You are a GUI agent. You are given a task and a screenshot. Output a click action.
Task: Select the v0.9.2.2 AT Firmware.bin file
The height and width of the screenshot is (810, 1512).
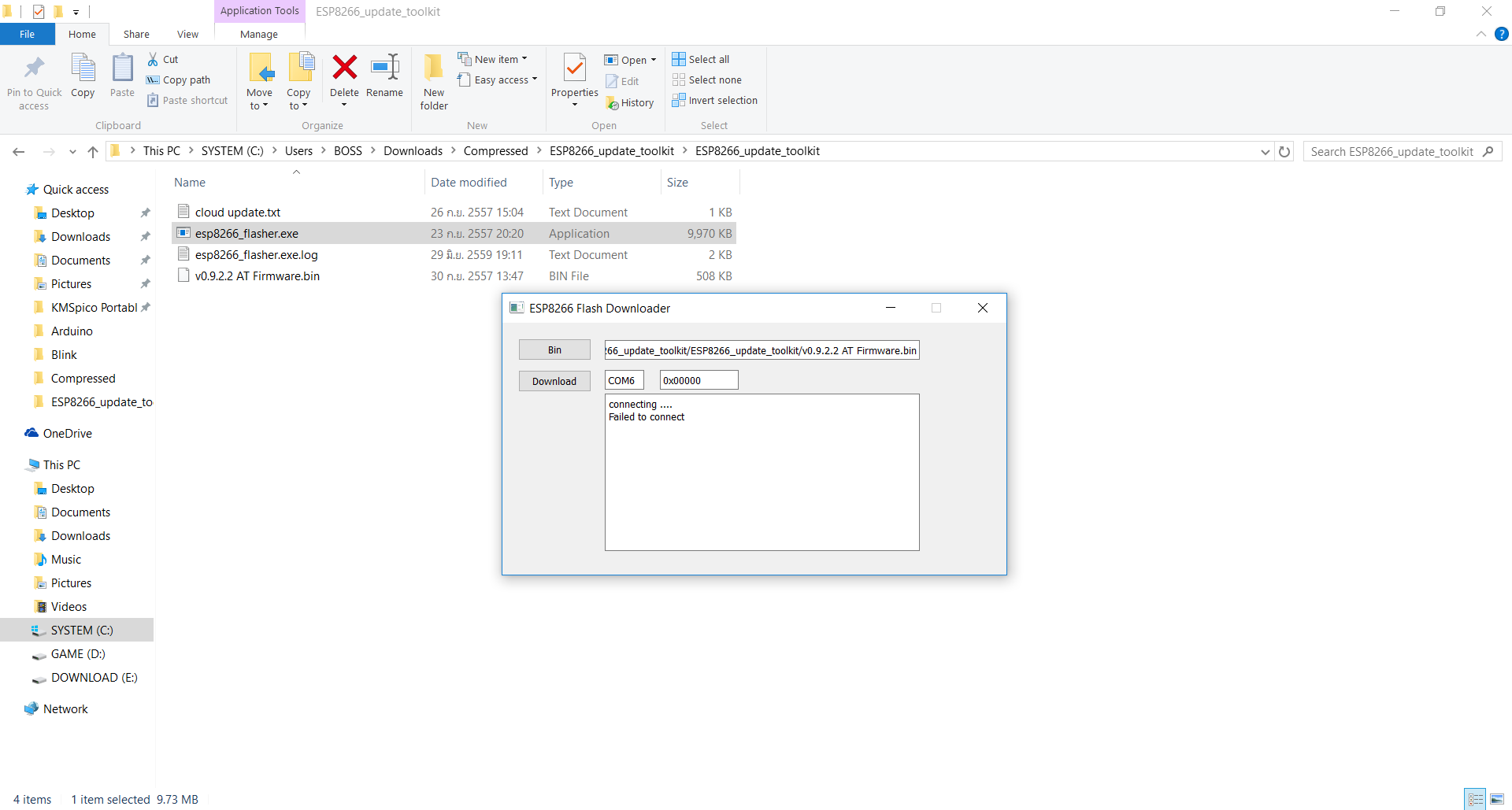pyautogui.click(x=257, y=276)
